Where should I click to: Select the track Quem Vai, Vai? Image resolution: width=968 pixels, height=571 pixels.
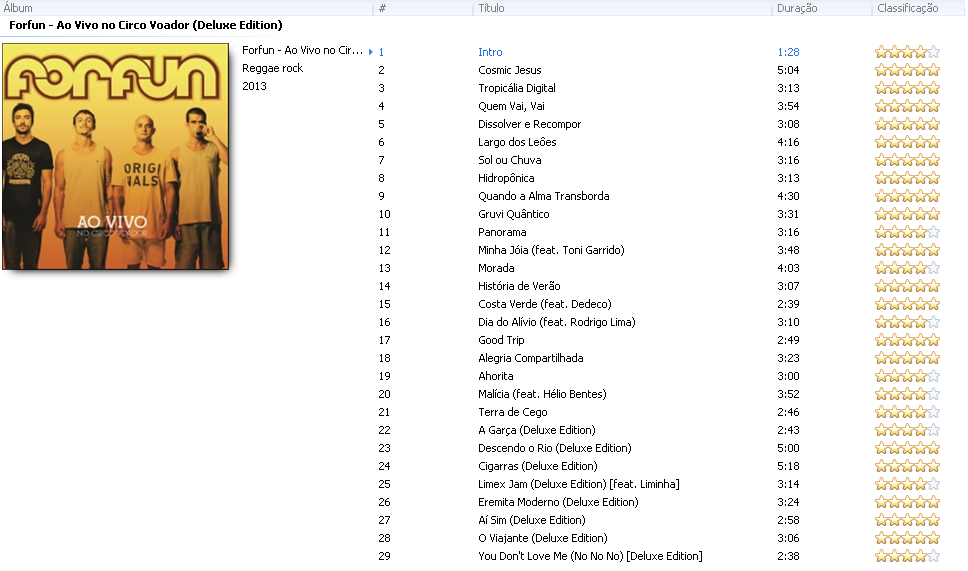point(511,106)
